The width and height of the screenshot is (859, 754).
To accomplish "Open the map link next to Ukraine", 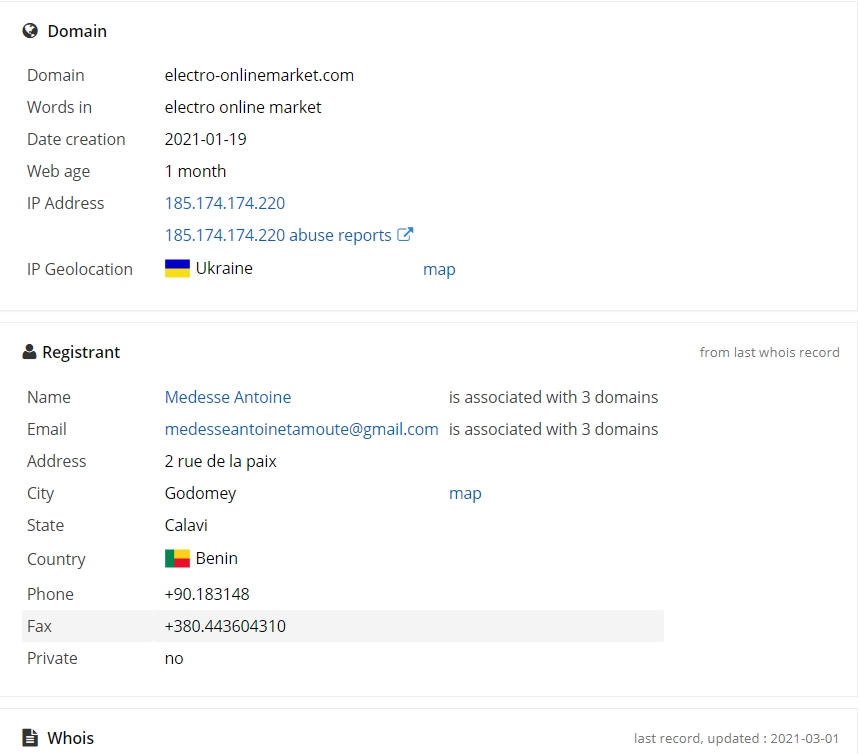I will tap(439, 270).
